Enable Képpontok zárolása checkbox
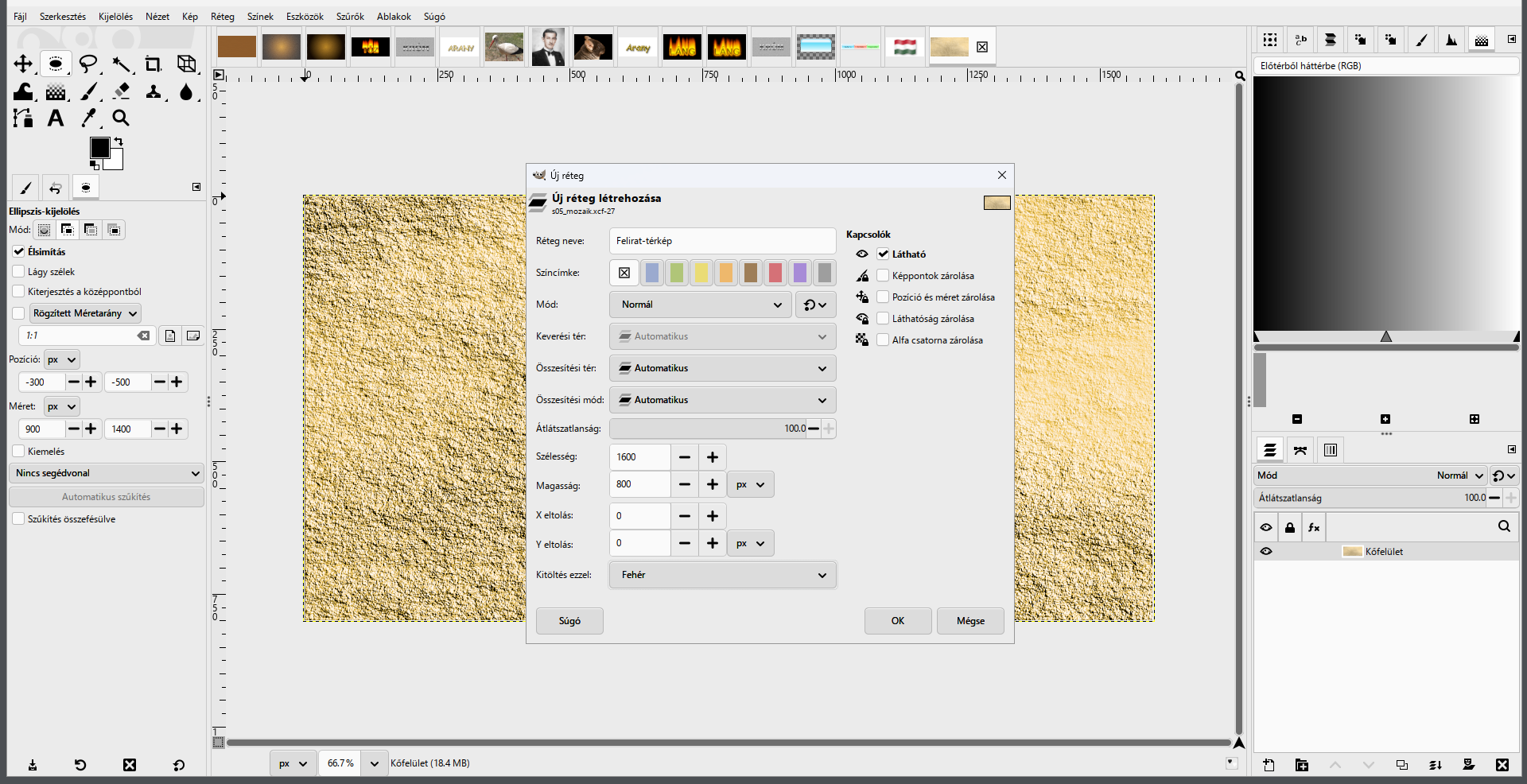Viewport: 1527px width, 784px height. pyautogui.click(x=883, y=276)
